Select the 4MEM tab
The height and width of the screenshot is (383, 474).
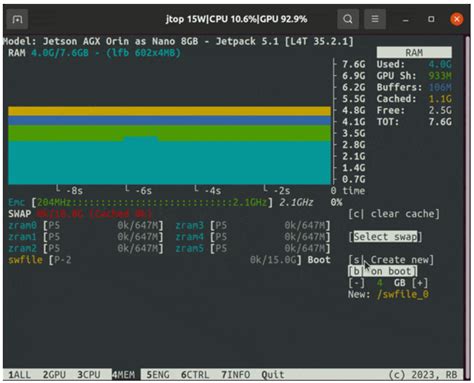pyautogui.click(x=123, y=375)
